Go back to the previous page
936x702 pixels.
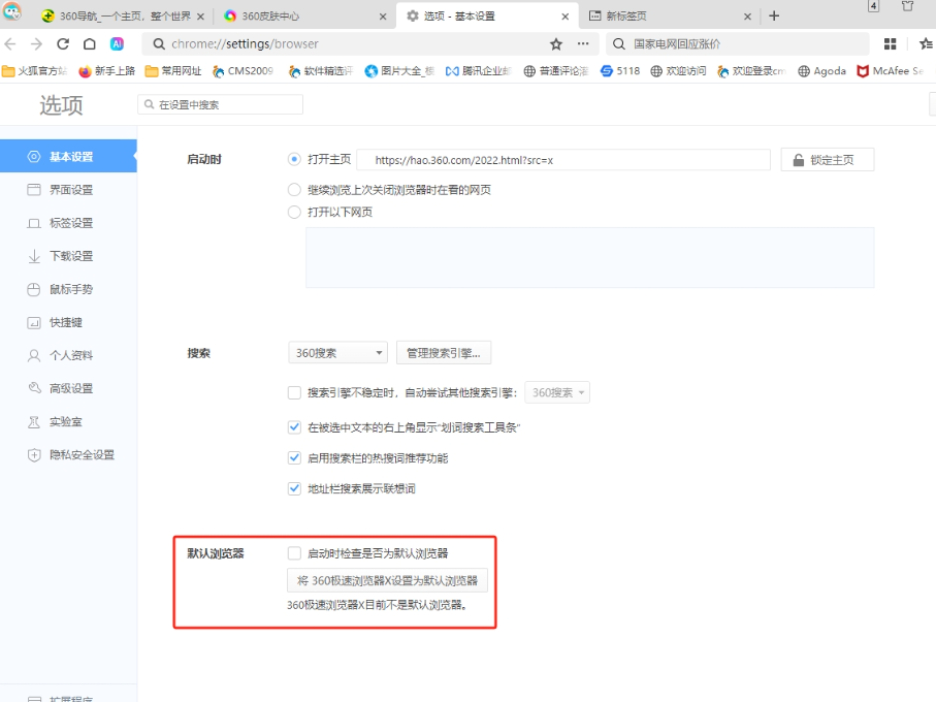(x=10, y=44)
